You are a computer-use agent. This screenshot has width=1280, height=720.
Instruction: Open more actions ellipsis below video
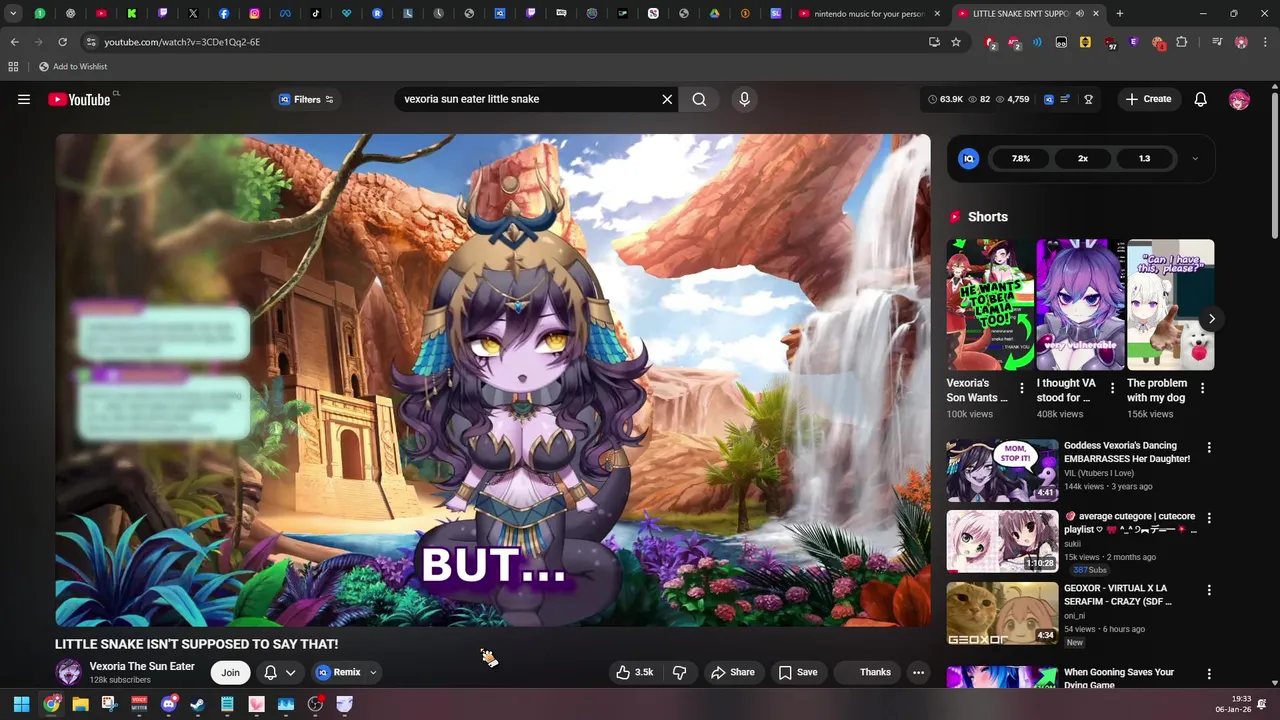918,672
